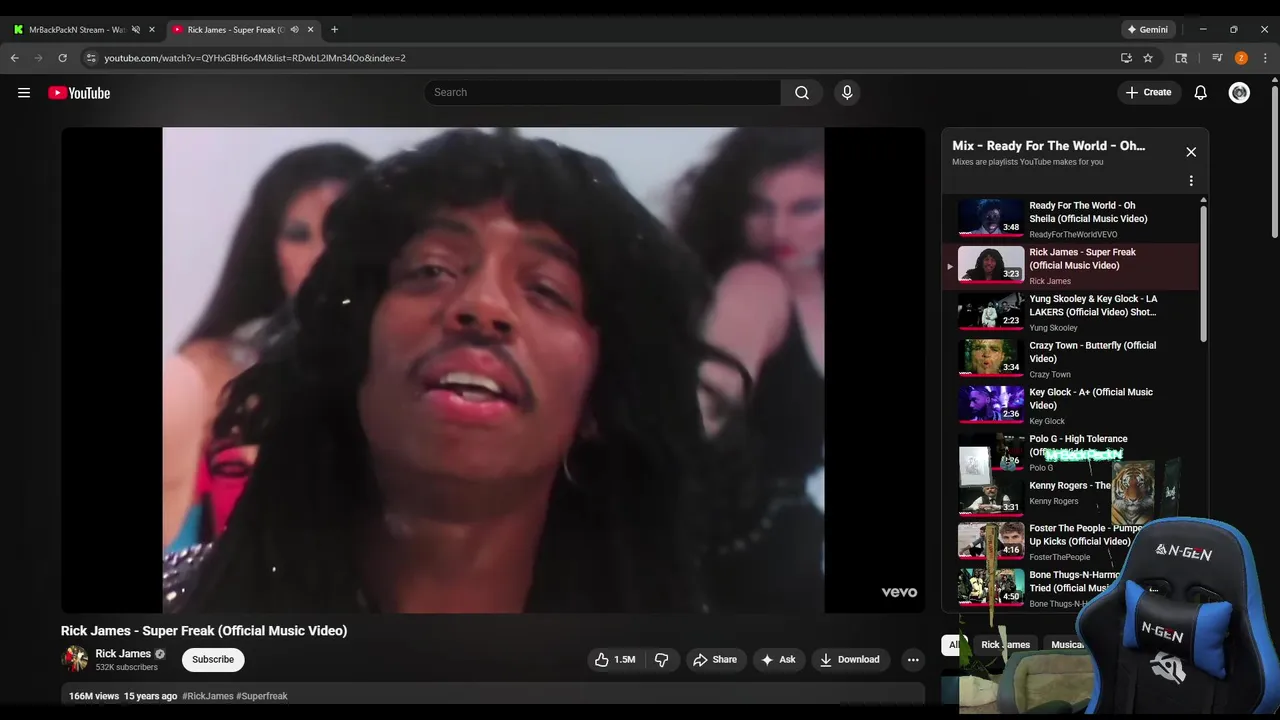The image size is (1280, 720).
Task: Play Yung Skooley LA LAKERS video
Action: pyautogui.click(x=1070, y=313)
